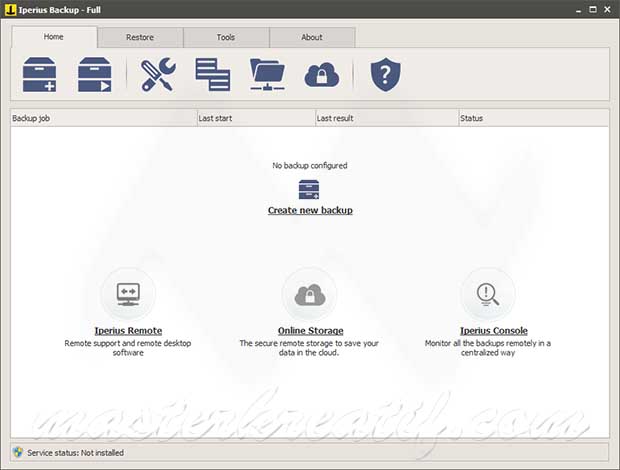
Task: Click the Run backup job toolbar icon
Action: click(95, 74)
